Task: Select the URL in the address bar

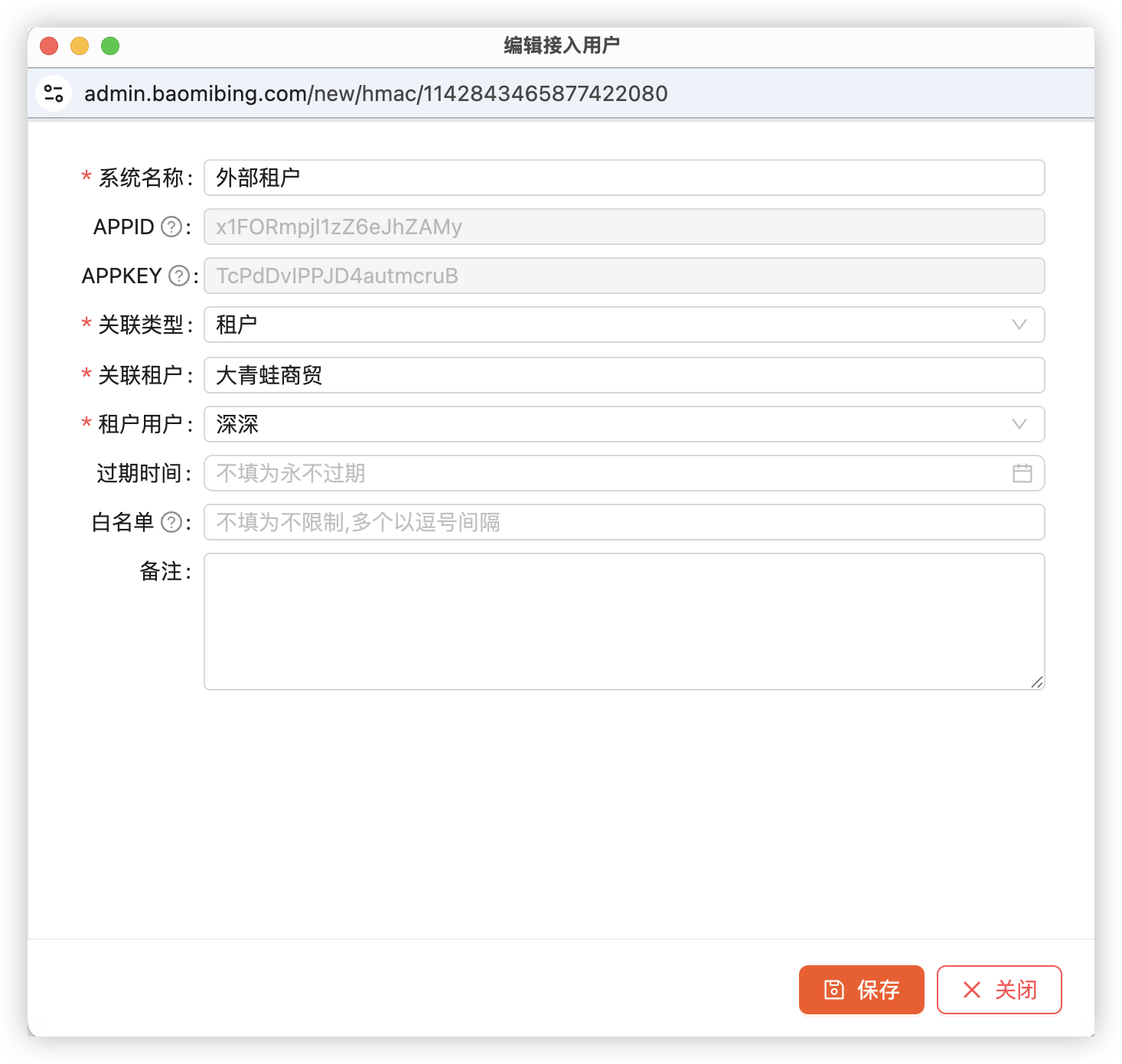Action: (x=376, y=93)
